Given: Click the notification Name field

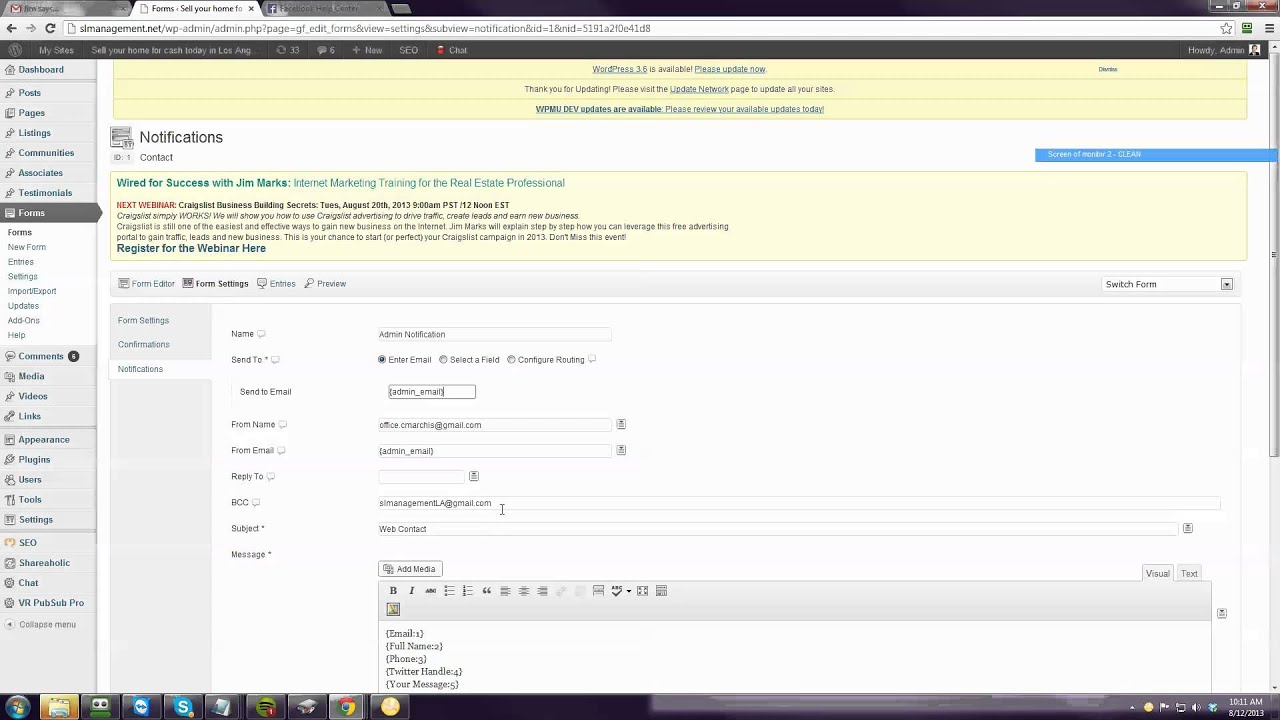Looking at the screenshot, I should (x=495, y=334).
